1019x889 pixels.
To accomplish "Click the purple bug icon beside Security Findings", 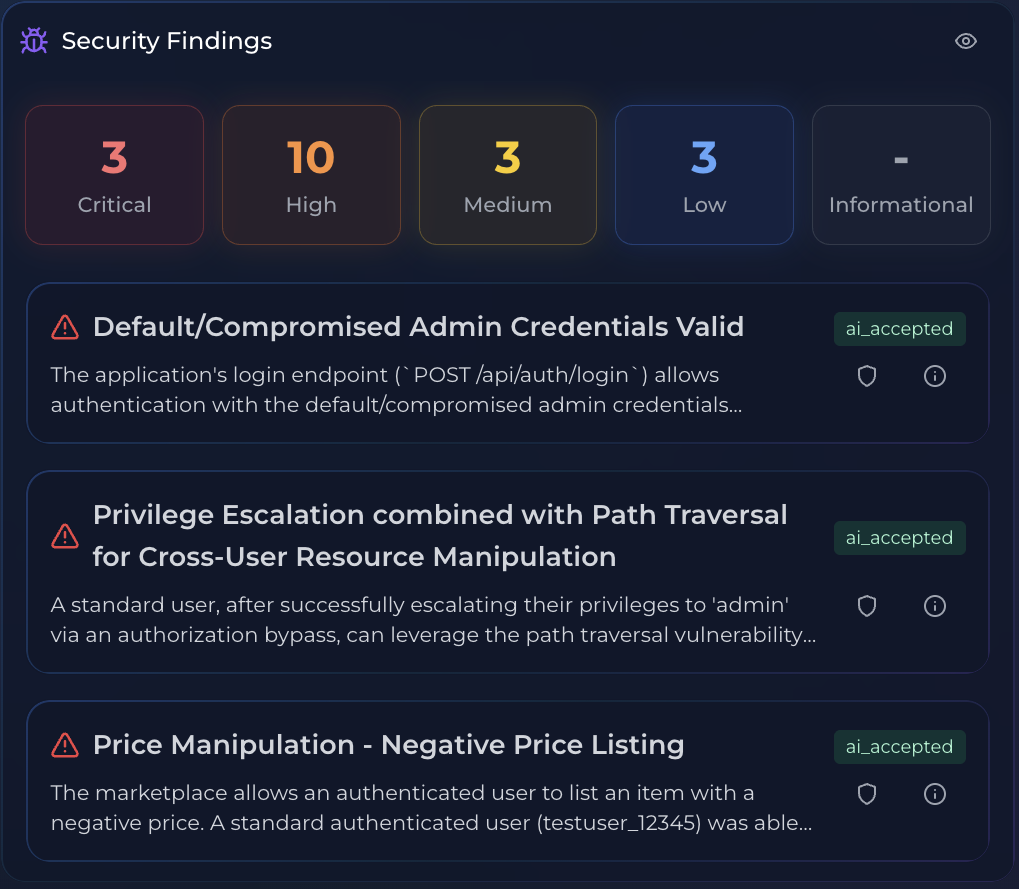I will pos(34,41).
